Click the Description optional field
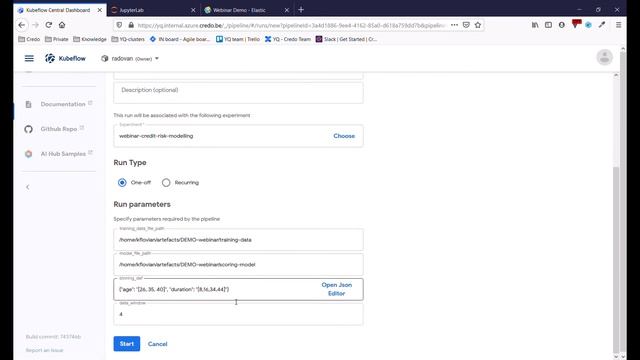640x360 pixels. point(238,93)
